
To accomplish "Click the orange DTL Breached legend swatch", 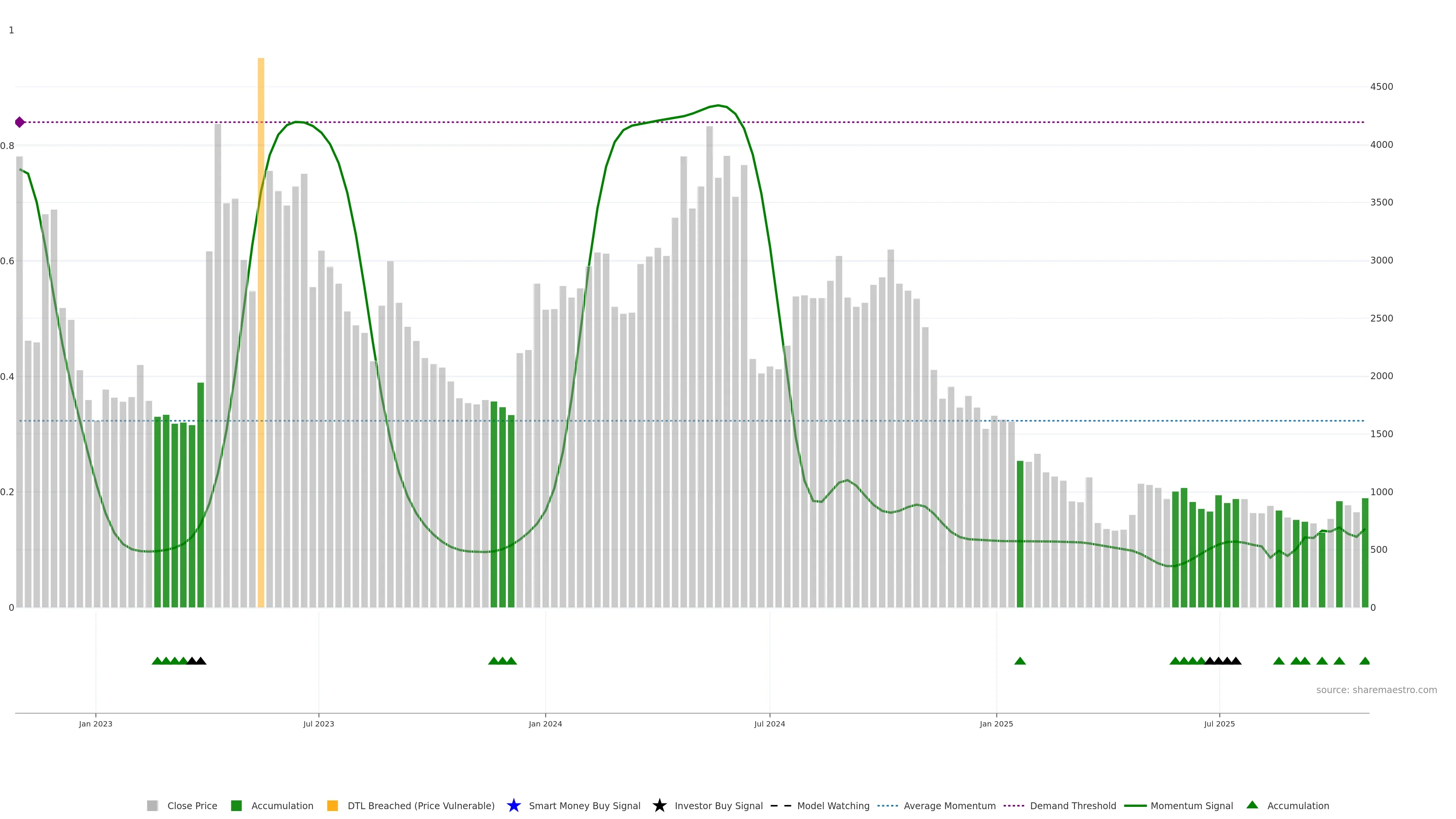I will pyautogui.click(x=333, y=805).
